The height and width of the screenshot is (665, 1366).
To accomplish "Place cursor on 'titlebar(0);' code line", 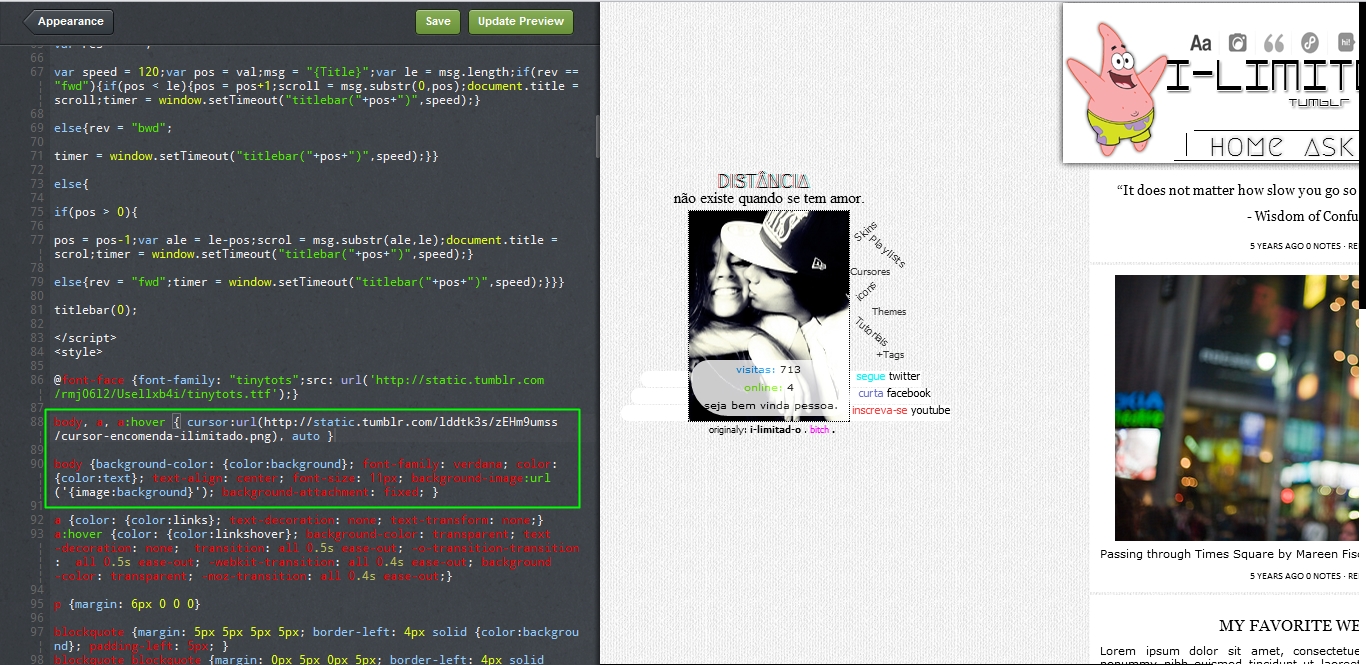I will (x=95, y=310).
